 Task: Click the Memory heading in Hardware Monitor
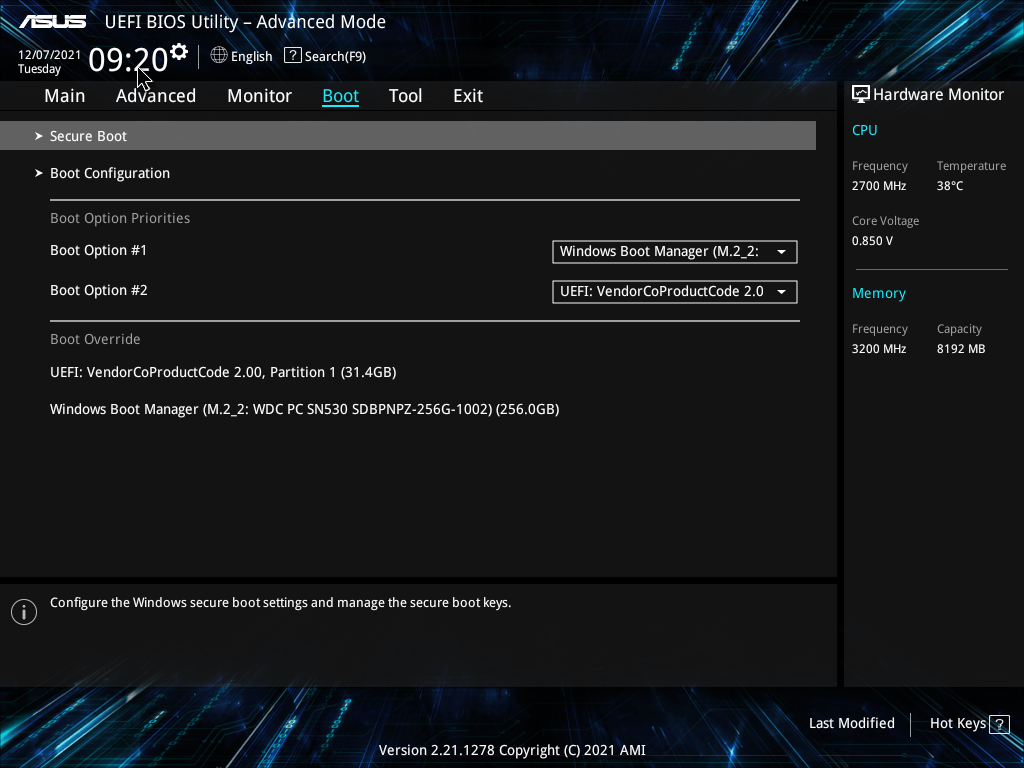(x=879, y=293)
